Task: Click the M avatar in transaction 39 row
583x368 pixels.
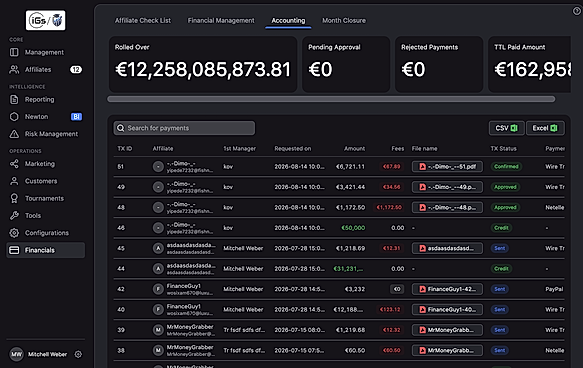Action: tap(158, 330)
